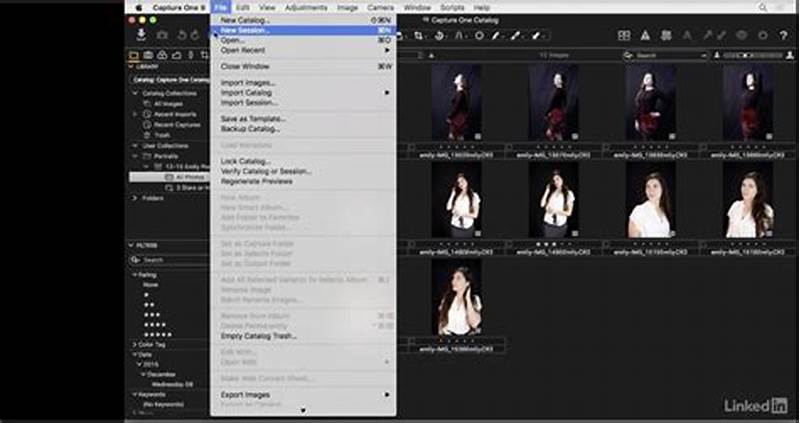The height and width of the screenshot is (423, 800).
Task: Filter by rating None
Action: tap(151, 285)
